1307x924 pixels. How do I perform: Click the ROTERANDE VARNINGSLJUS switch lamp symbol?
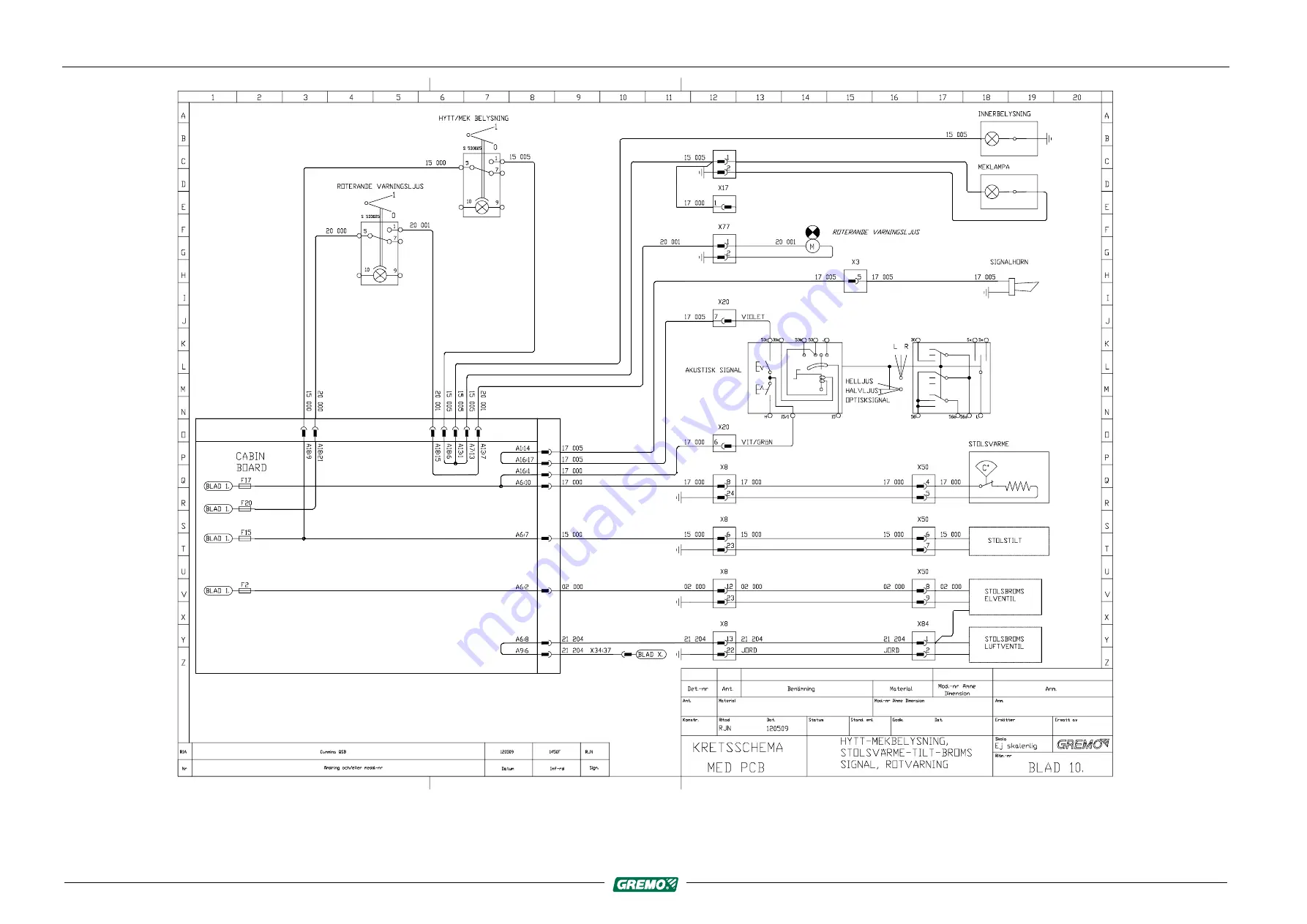(380, 274)
